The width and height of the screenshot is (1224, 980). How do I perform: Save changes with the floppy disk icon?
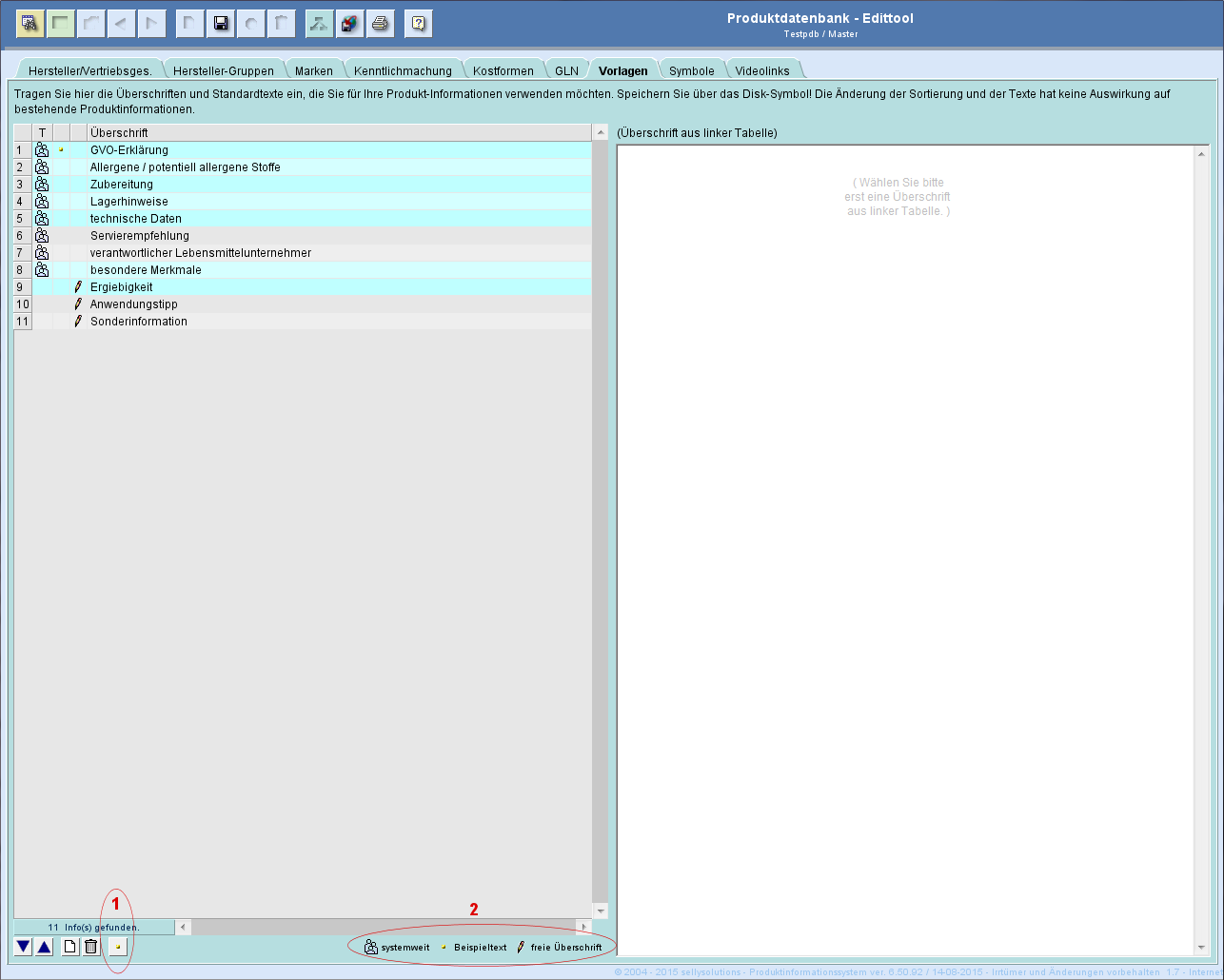click(x=221, y=24)
